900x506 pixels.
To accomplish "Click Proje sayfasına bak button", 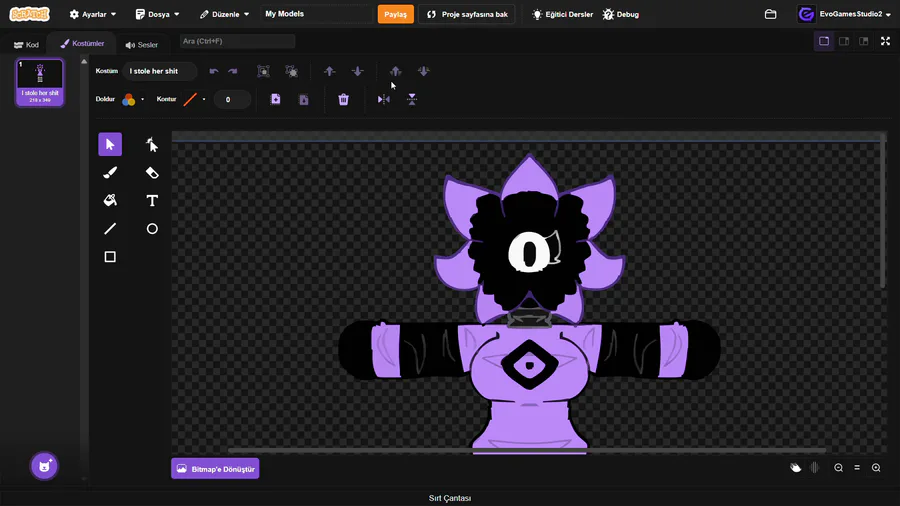I will 467,14.
